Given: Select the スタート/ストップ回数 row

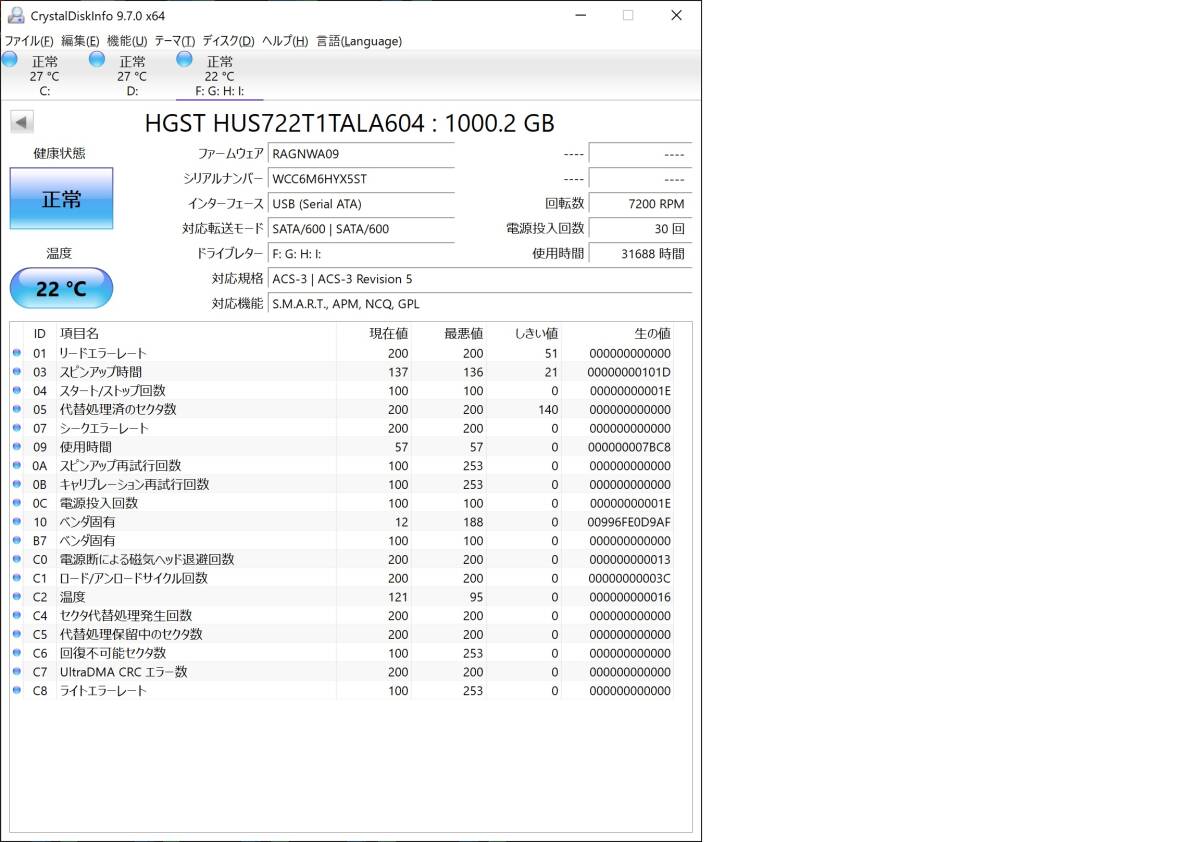Looking at the screenshot, I should tap(342, 391).
